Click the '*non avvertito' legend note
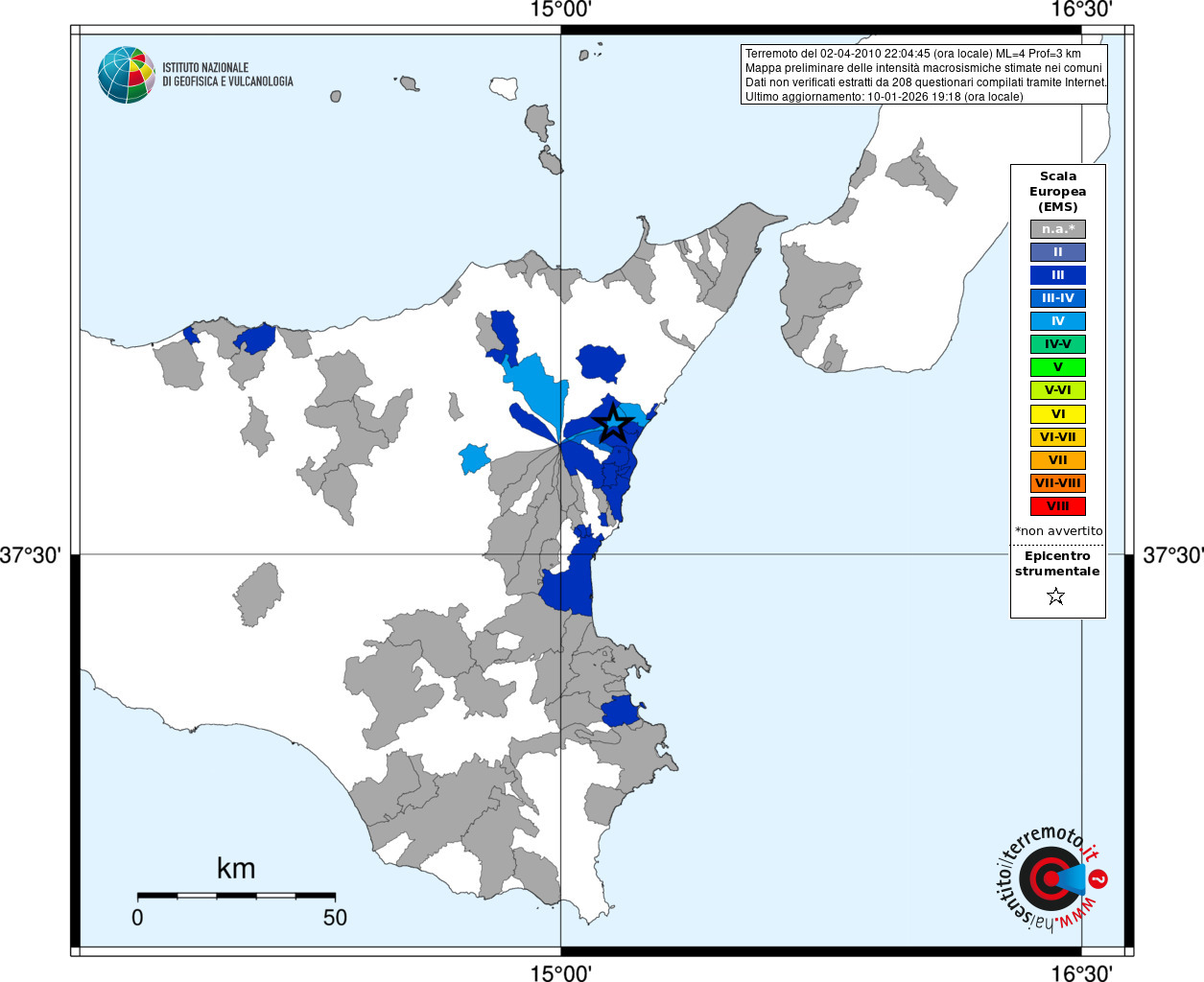The height and width of the screenshot is (982, 1204). 1059,531
